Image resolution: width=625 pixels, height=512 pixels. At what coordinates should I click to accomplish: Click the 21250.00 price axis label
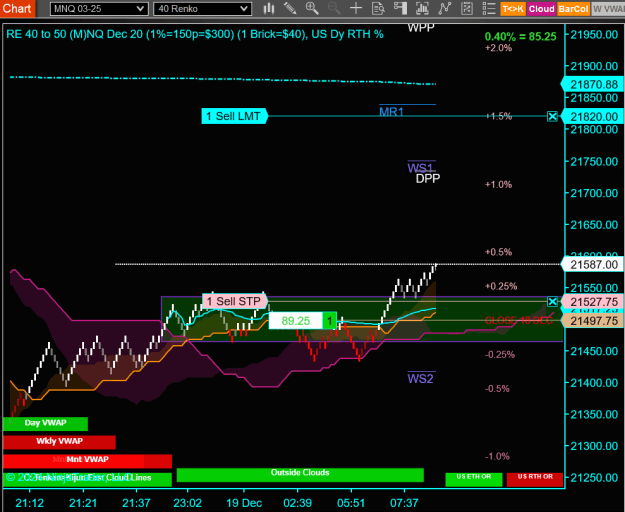pyautogui.click(x=594, y=478)
